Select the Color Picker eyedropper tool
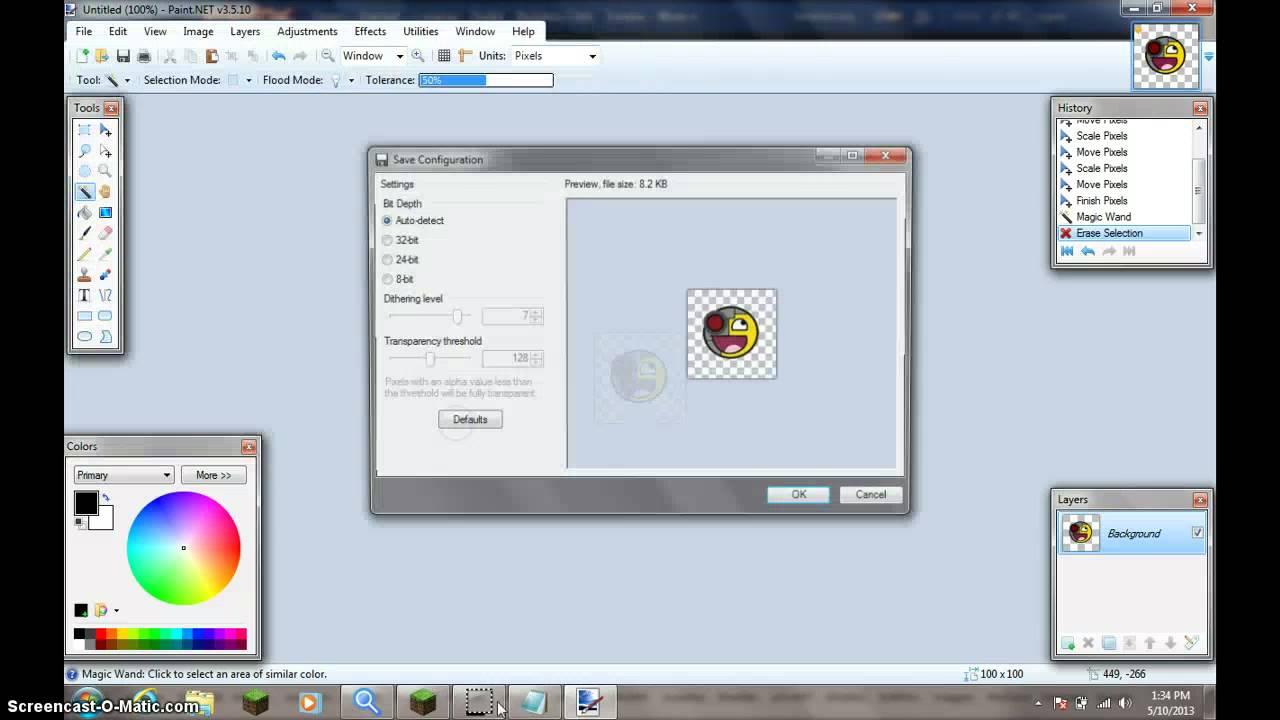The height and width of the screenshot is (720, 1280). tap(105, 254)
